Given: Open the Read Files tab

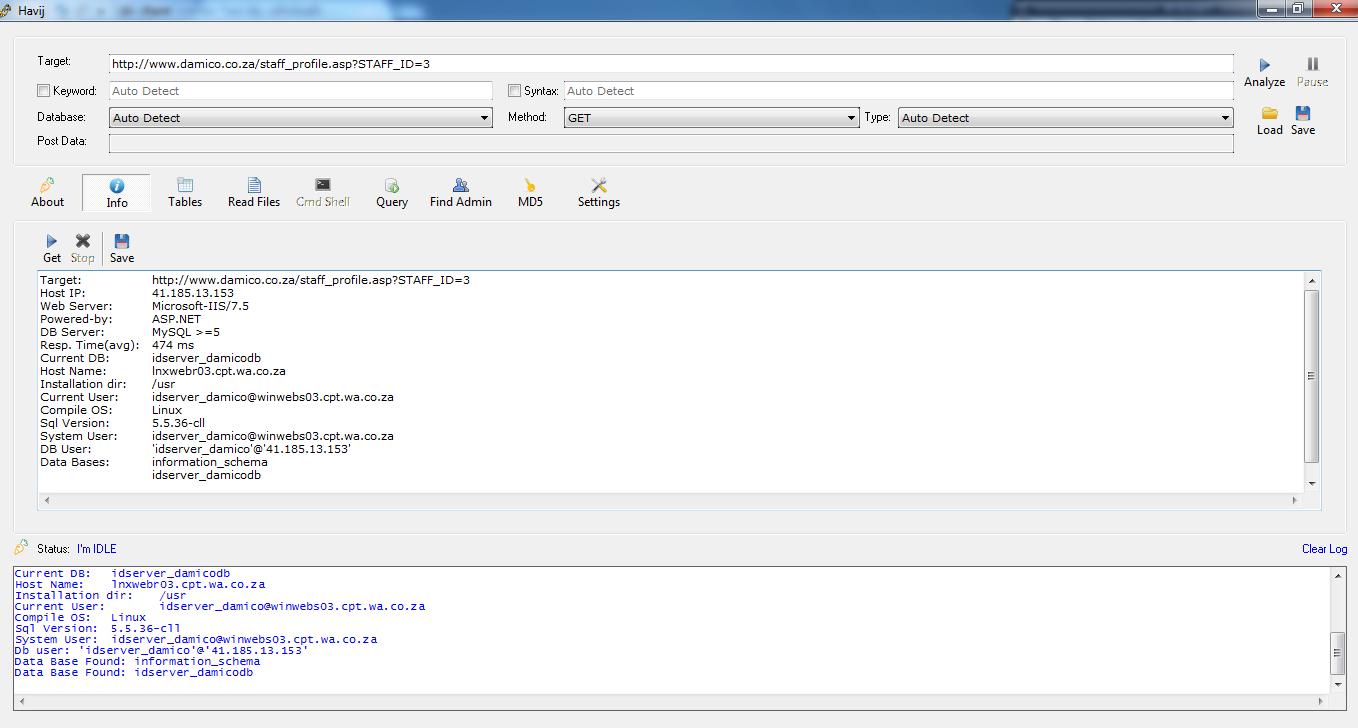Looking at the screenshot, I should pos(254,193).
